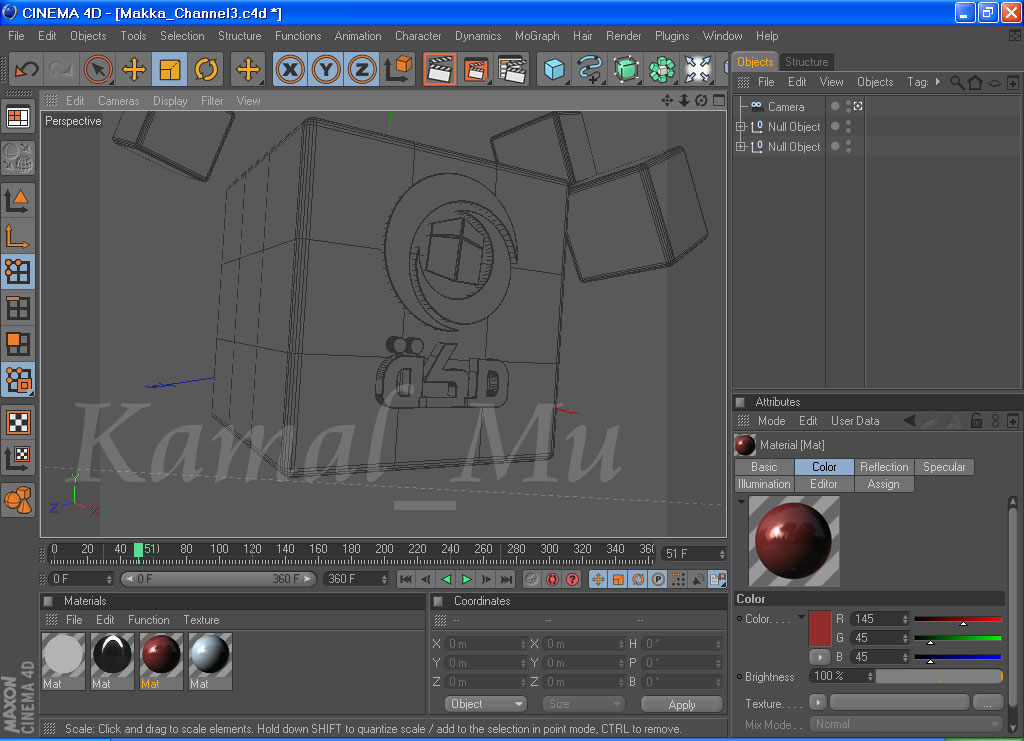Open Object coordinate mode dropdown
Image resolution: width=1024 pixels, height=741 pixels.
pos(485,704)
